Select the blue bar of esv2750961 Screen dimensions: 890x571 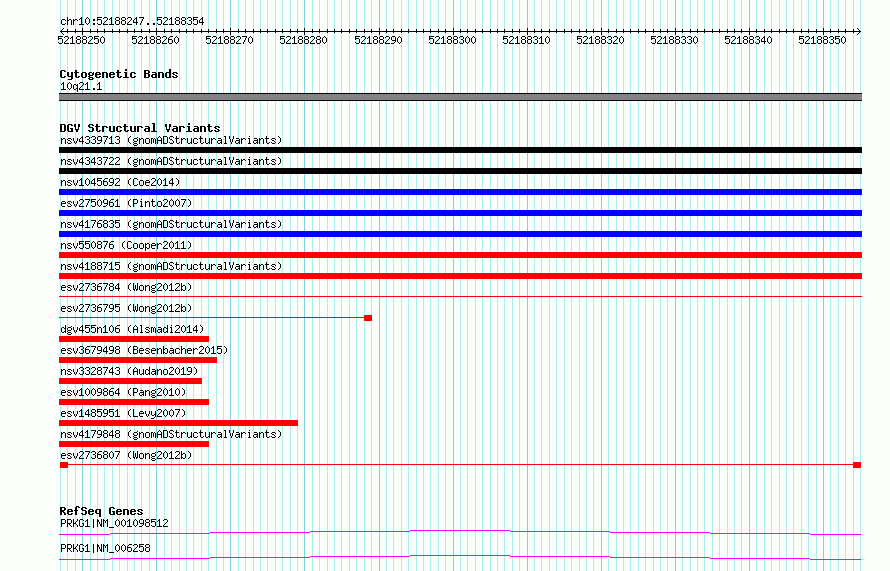(x=460, y=213)
